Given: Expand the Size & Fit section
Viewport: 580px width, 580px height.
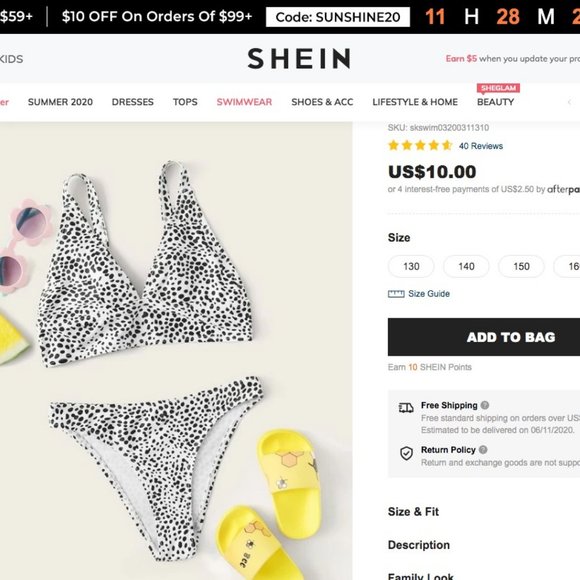Looking at the screenshot, I should click(413, 512).
